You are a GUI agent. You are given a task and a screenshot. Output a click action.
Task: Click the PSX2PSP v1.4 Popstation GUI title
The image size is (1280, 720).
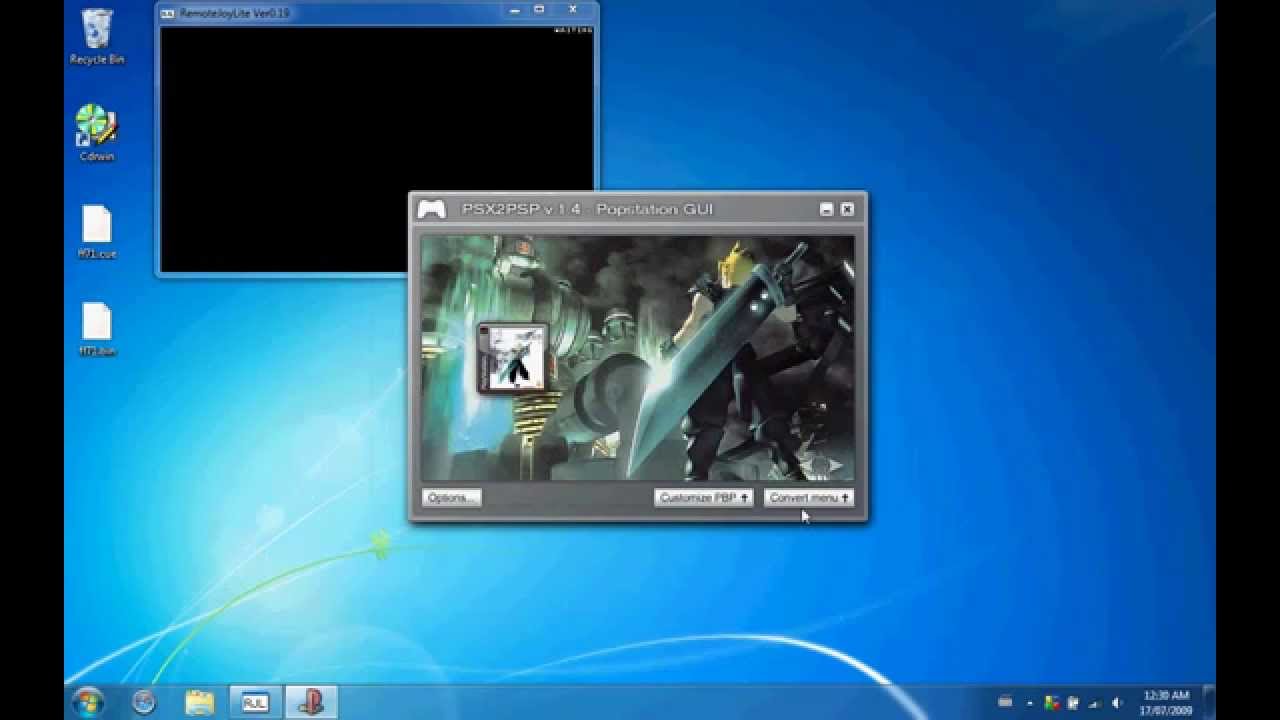[587, 209]
